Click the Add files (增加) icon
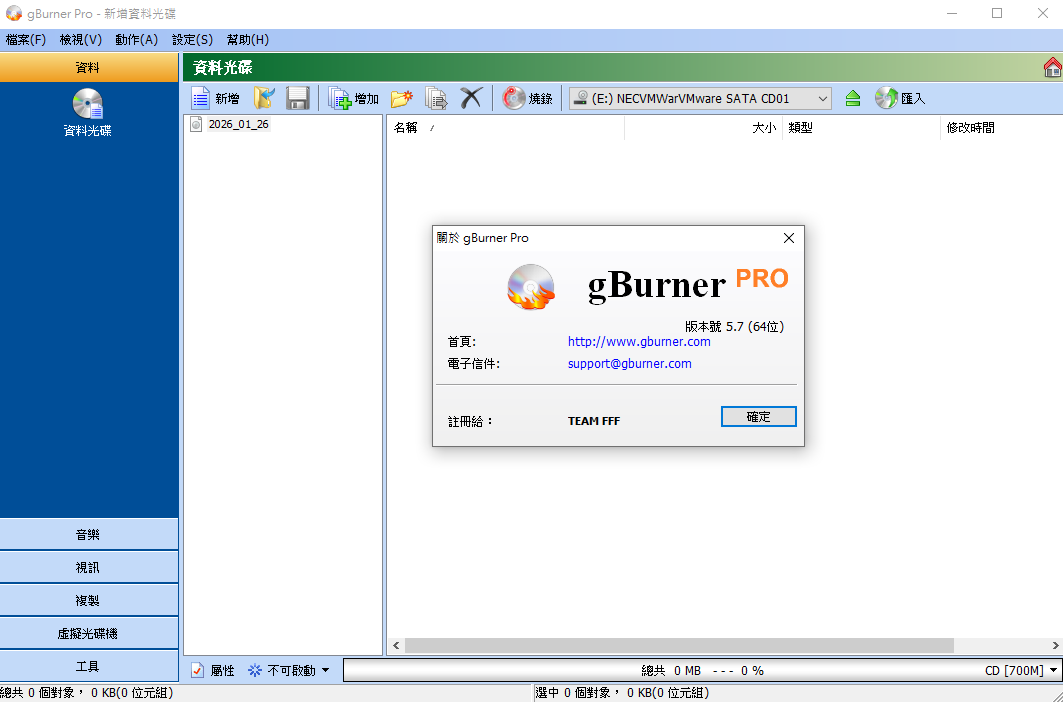 click(x=340, y=98)
